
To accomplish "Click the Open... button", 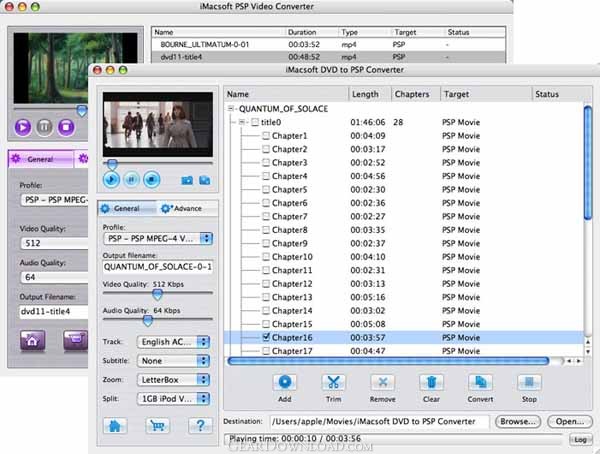I will coord(570,421).
